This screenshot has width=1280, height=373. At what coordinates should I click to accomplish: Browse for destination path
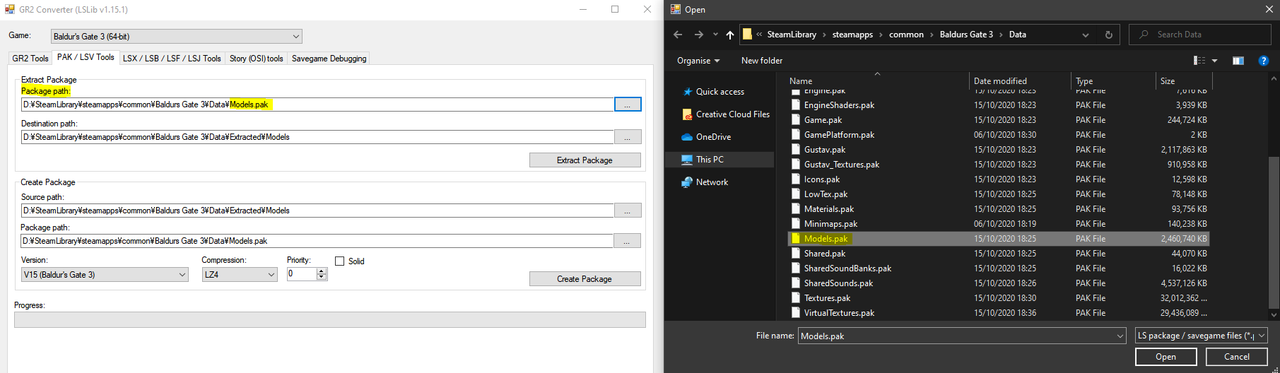coord(628,137)
